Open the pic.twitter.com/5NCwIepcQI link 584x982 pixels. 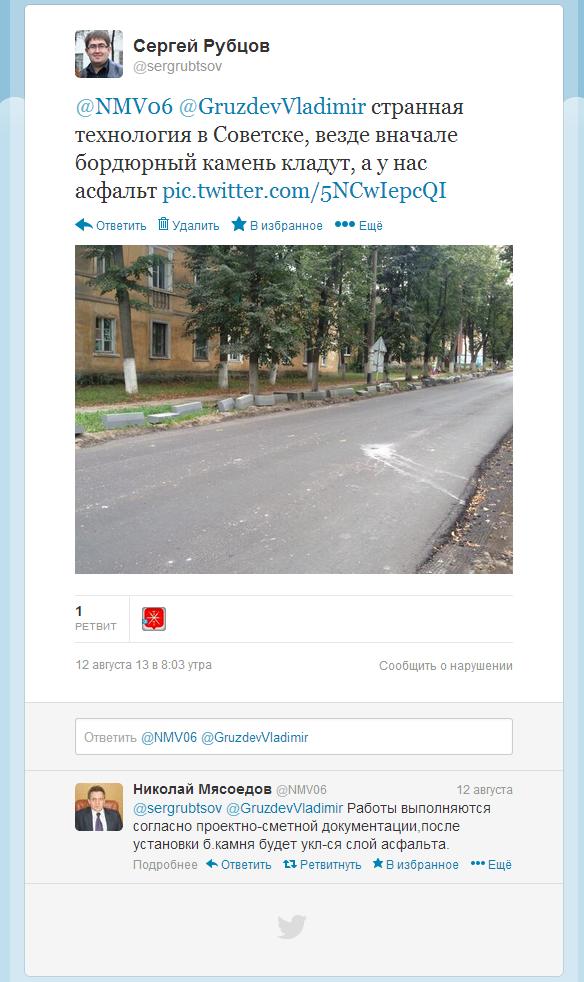(304, 191)
